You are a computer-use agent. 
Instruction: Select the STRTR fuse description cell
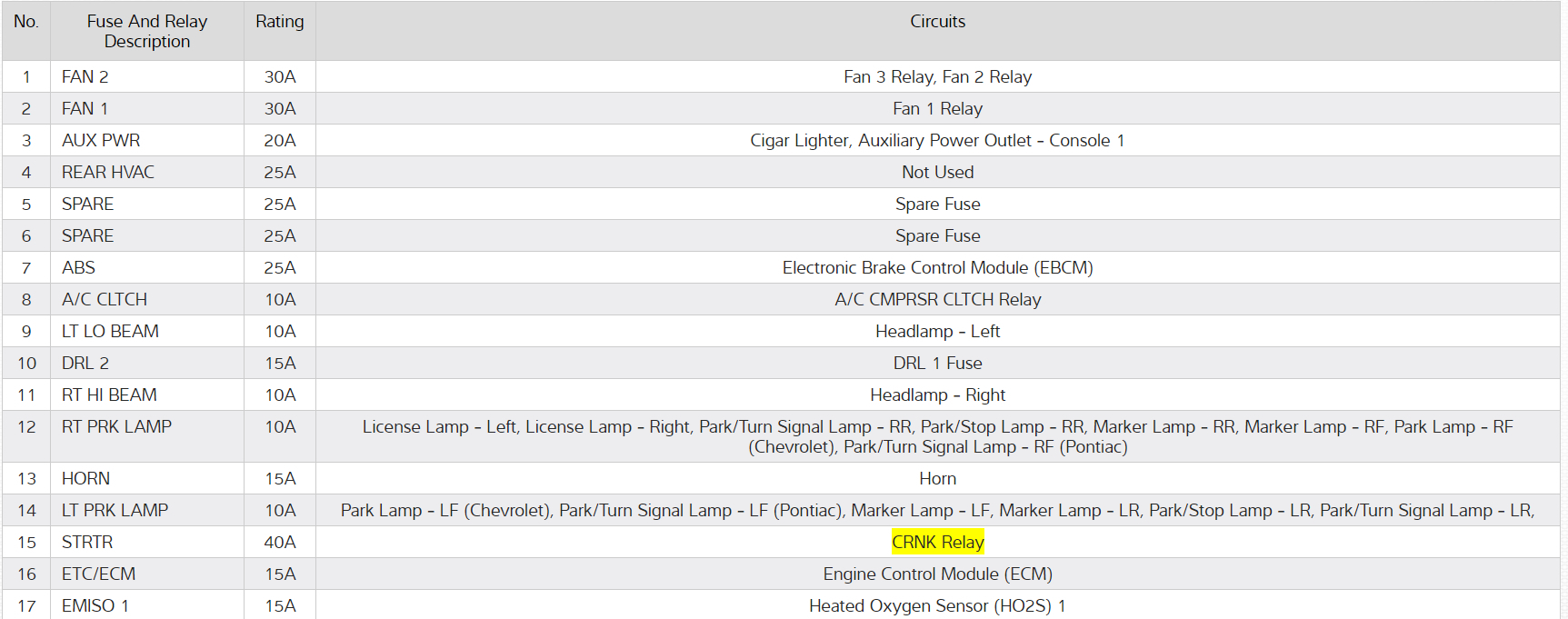tap(87, 542)
